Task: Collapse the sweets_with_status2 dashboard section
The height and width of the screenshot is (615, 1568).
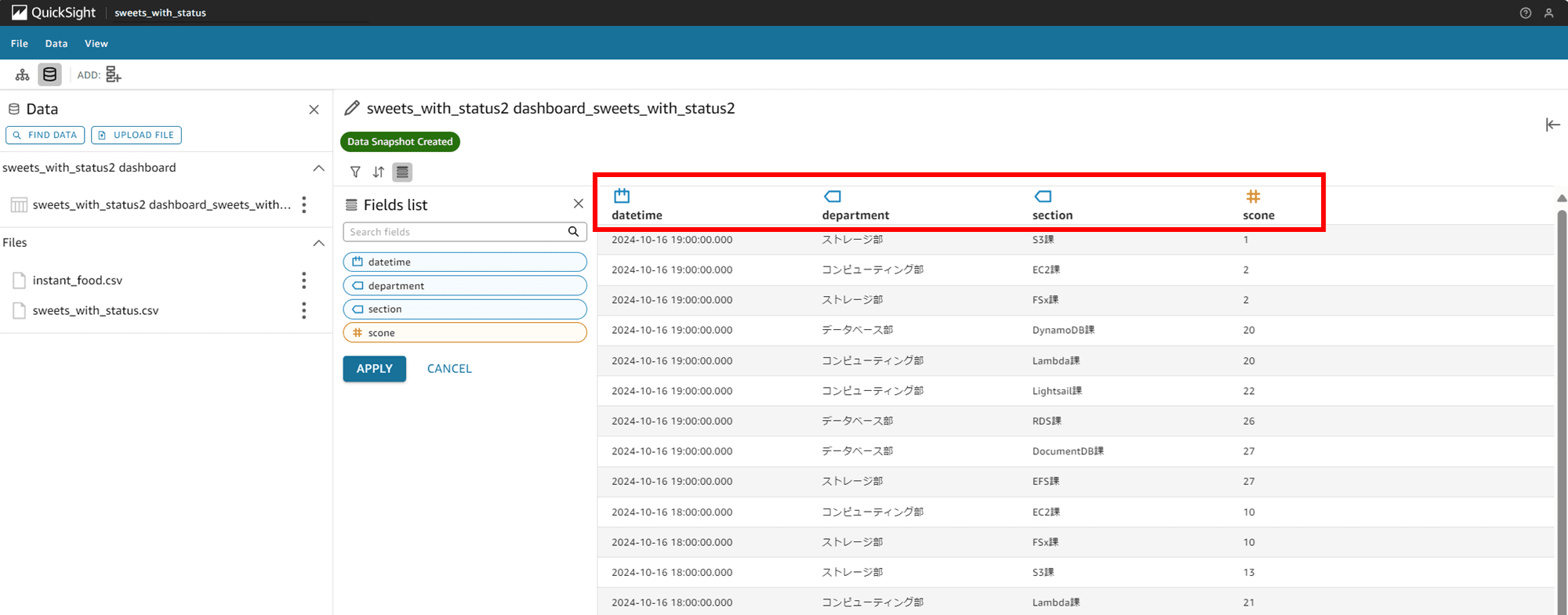Action: pos(318,168)
